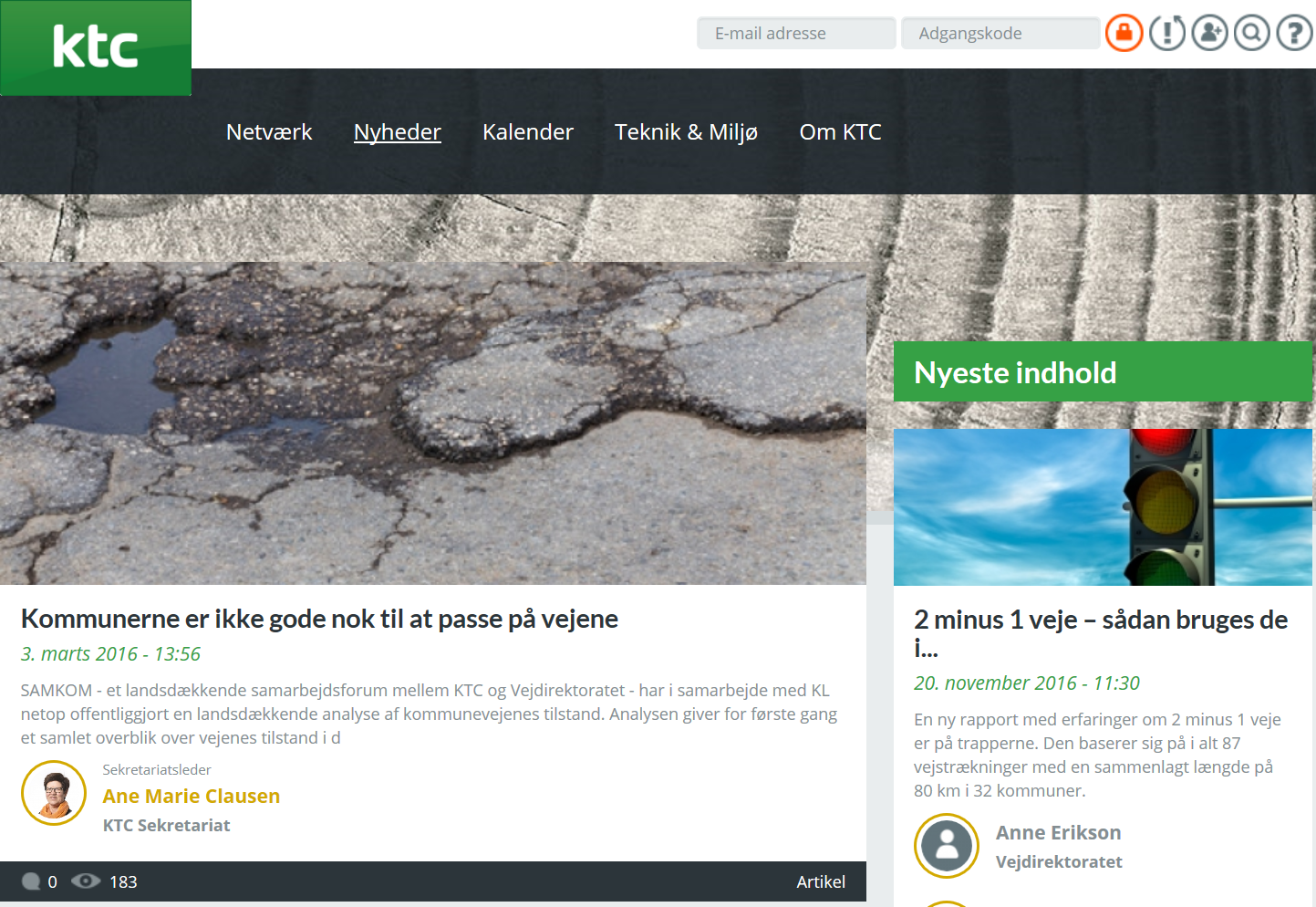The image size is (1316, 907).
Task: Open the Netværk menu
Action: [x=269, y=132]
